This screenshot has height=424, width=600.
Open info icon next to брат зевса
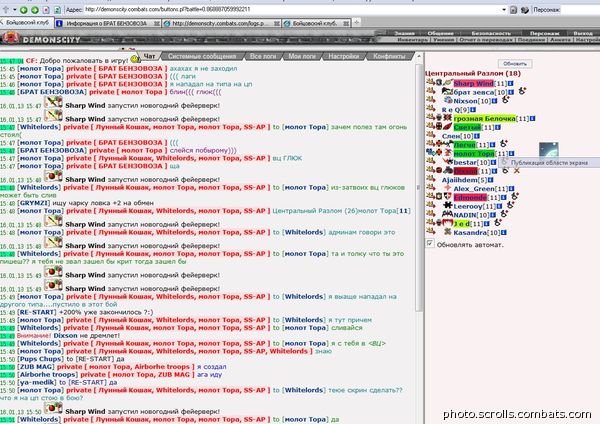click(511, 92)
